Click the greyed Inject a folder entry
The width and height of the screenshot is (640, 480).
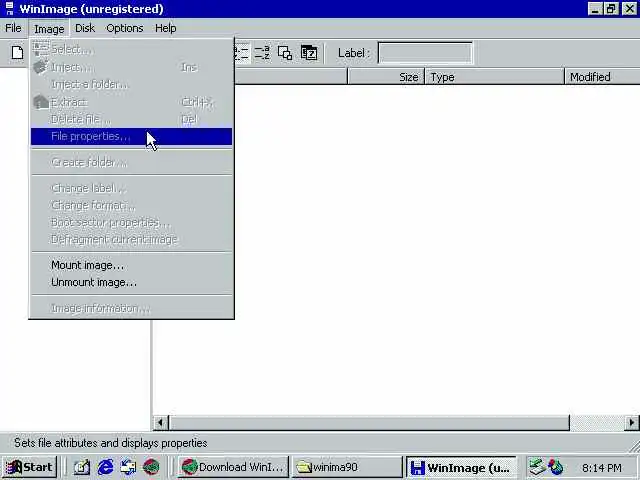(x=131, y=84)
